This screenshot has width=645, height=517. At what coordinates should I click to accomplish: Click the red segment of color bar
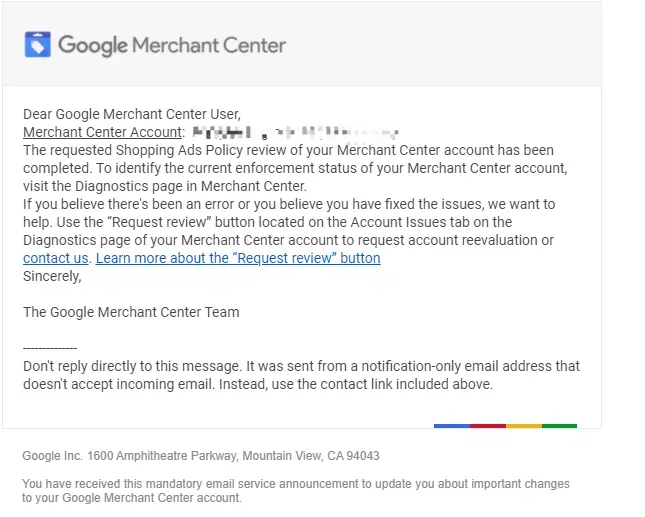point(488,426)
